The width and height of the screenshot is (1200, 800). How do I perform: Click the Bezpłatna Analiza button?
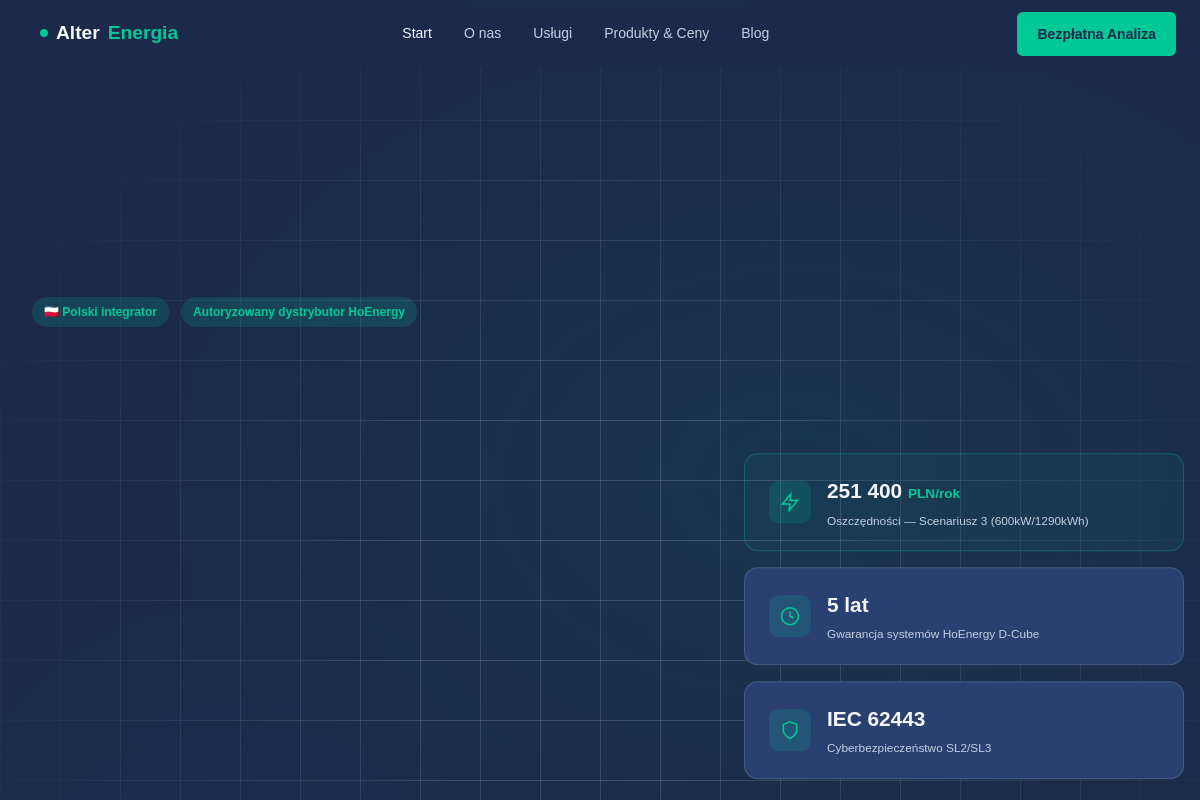(1096, 34)
